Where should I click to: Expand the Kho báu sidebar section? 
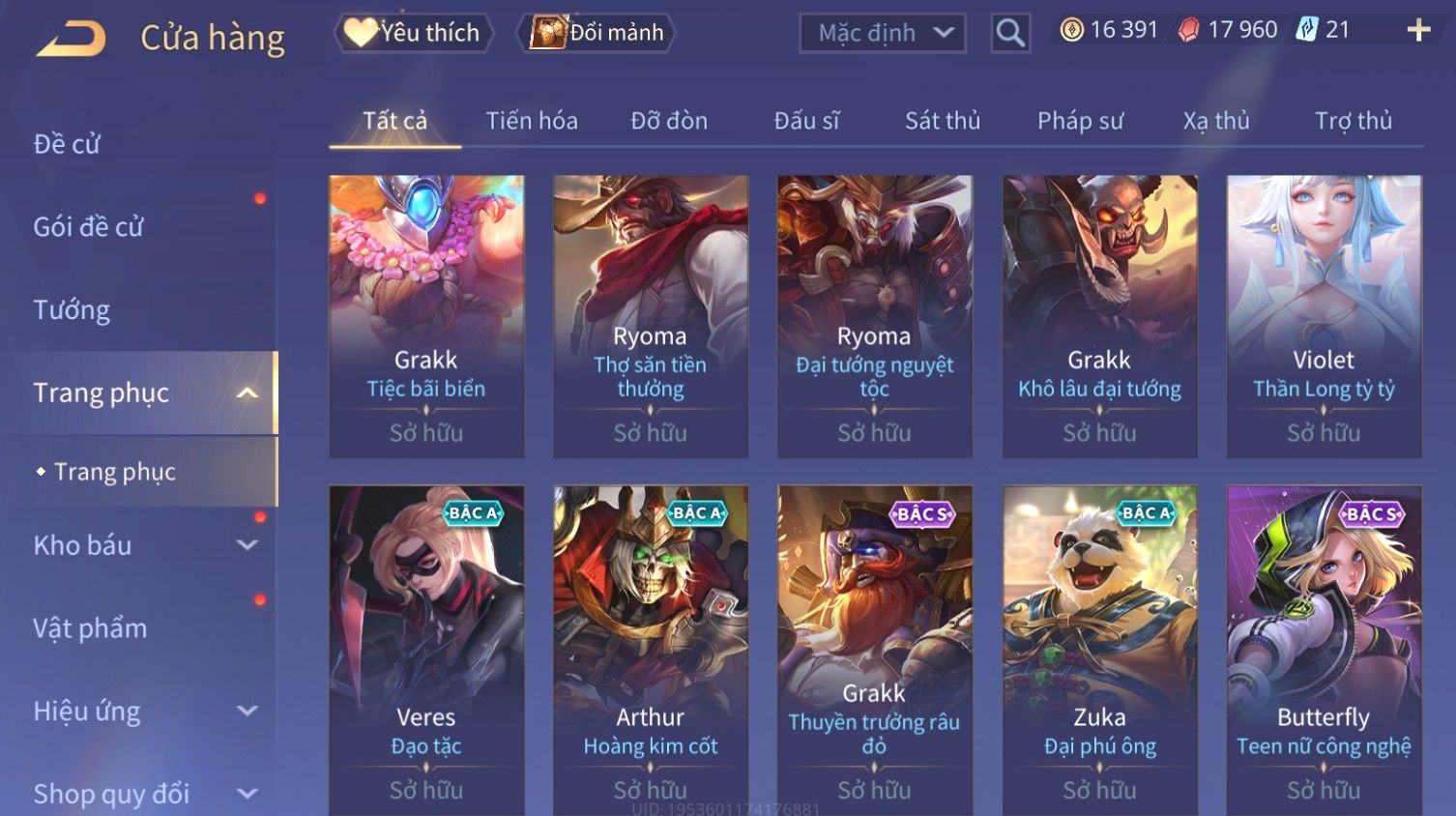click(x=248, y=545)
